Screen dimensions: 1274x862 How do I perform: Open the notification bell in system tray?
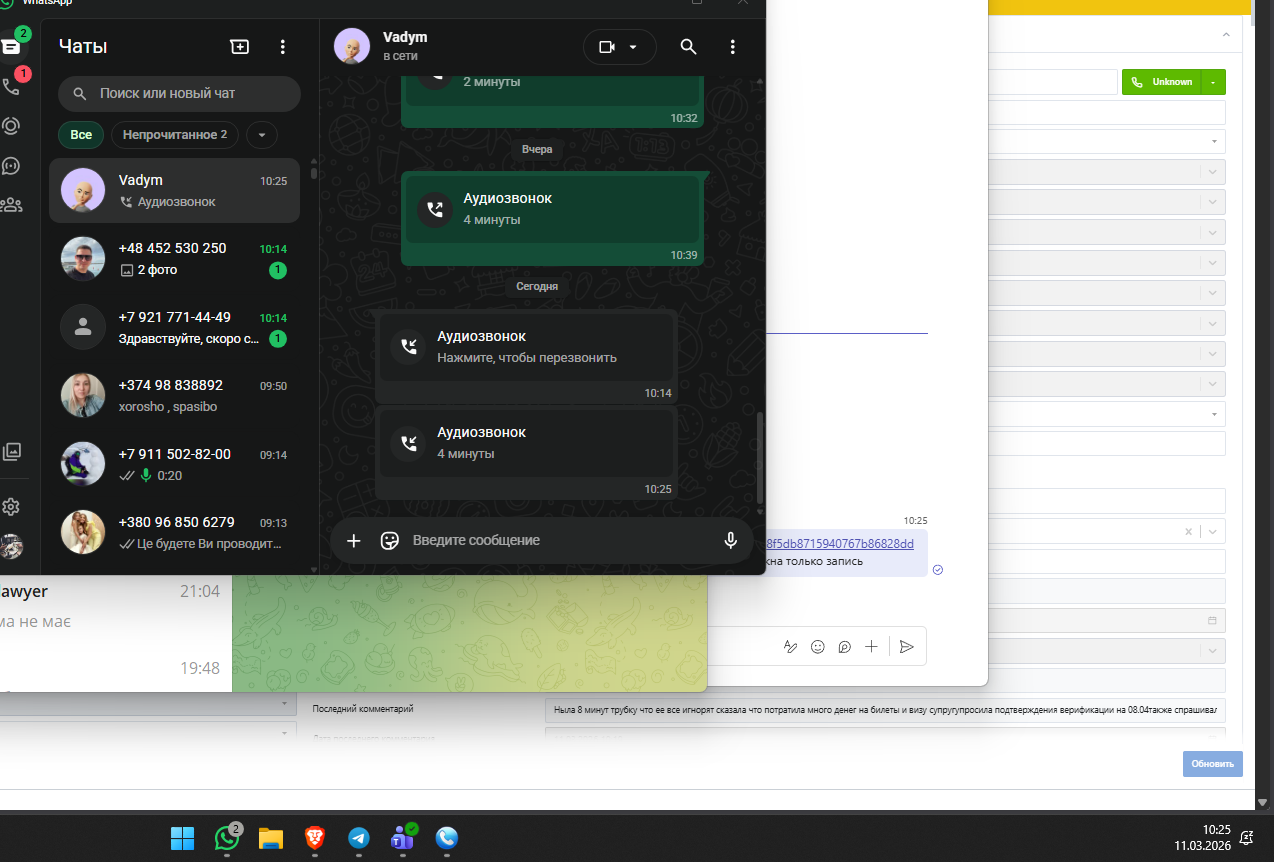pos(1247,837)
